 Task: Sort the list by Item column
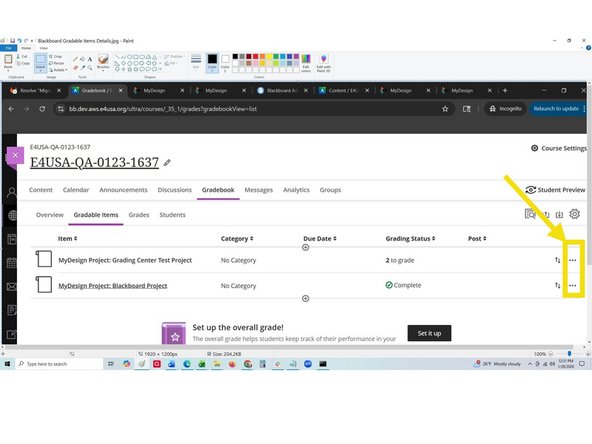(x=67, y=238)
